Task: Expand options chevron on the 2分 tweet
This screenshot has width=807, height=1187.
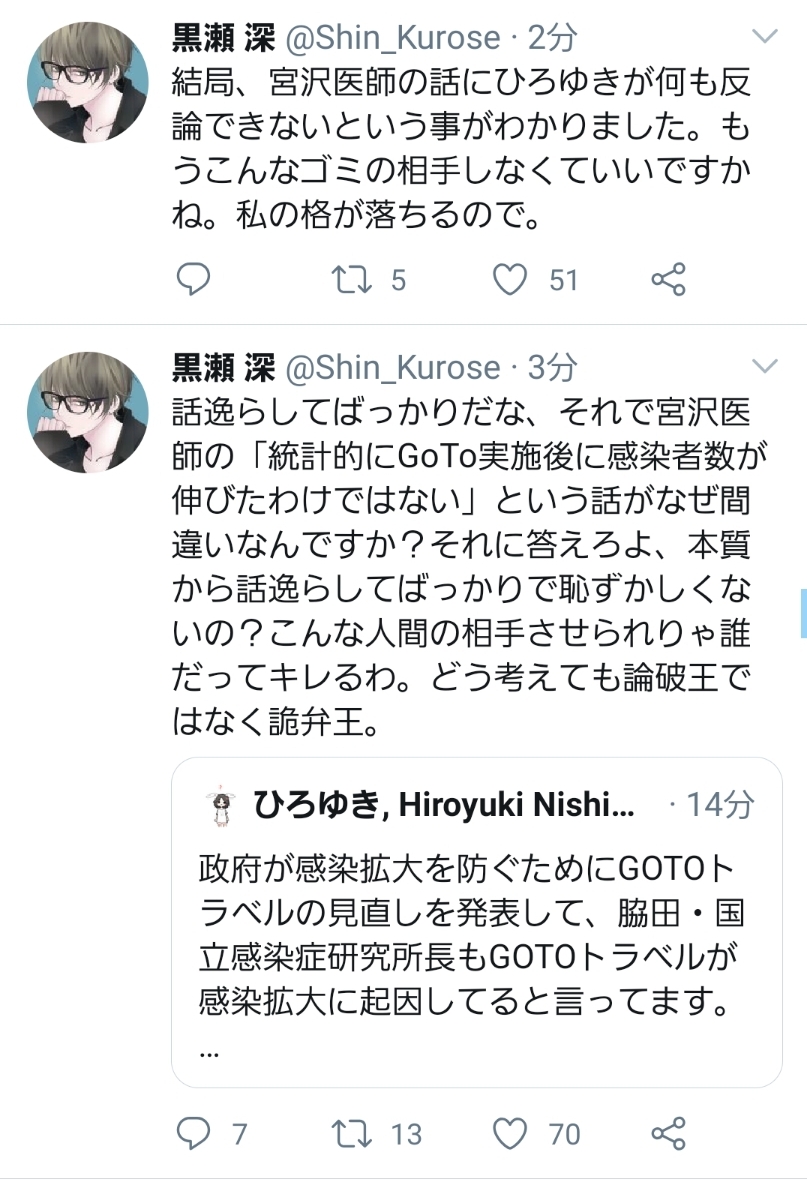Action: [765, 36]
